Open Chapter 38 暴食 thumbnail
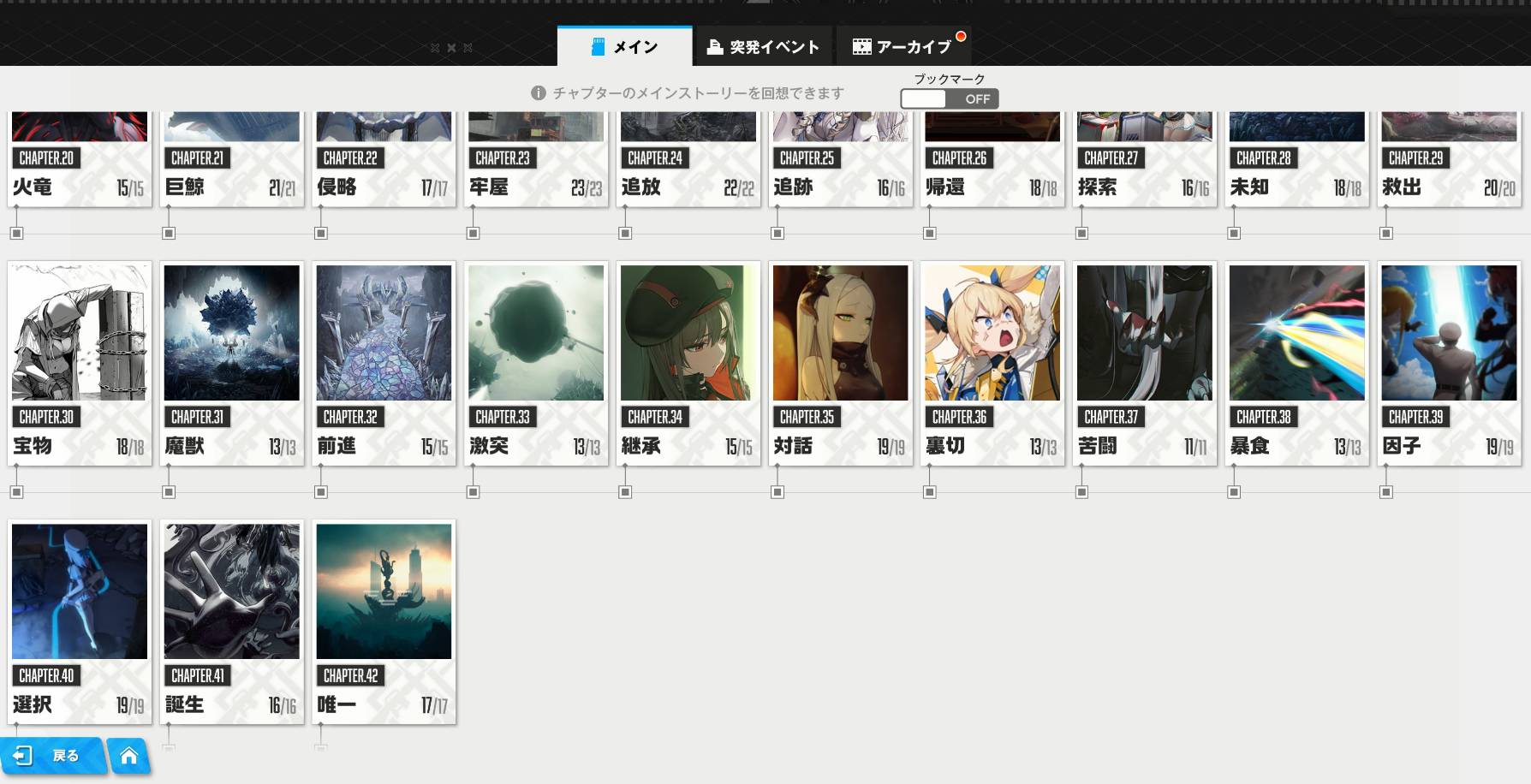This screenshot has height=784, width=1531. tap(1297, 333)
